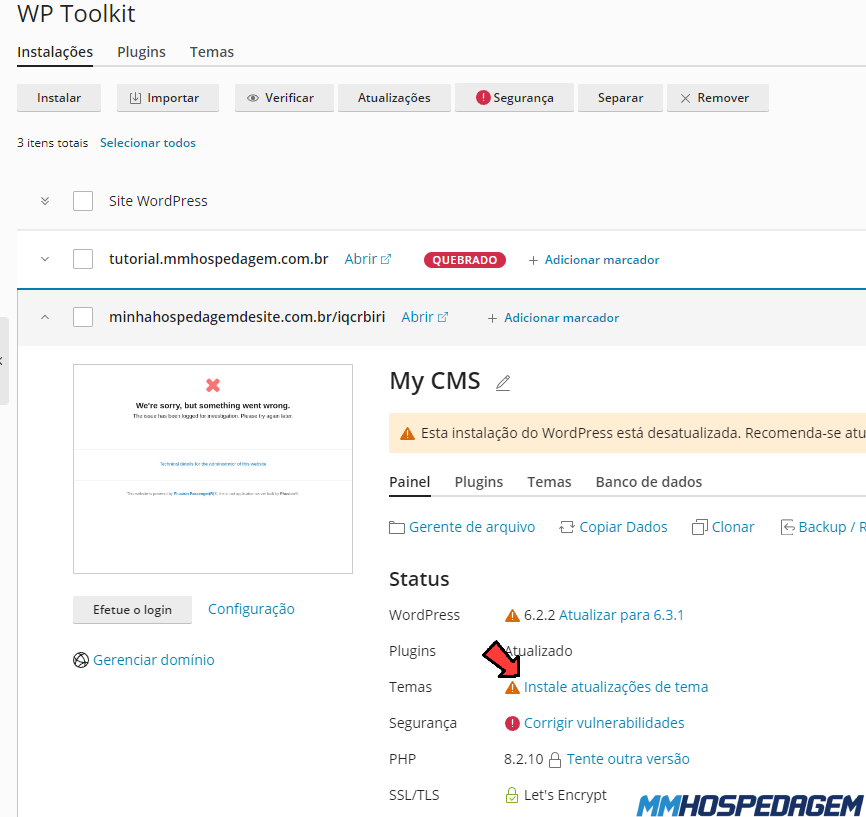This screenshot has height=817, width=866.
Task: Click the Instalar button
Action: coord(59,98)
